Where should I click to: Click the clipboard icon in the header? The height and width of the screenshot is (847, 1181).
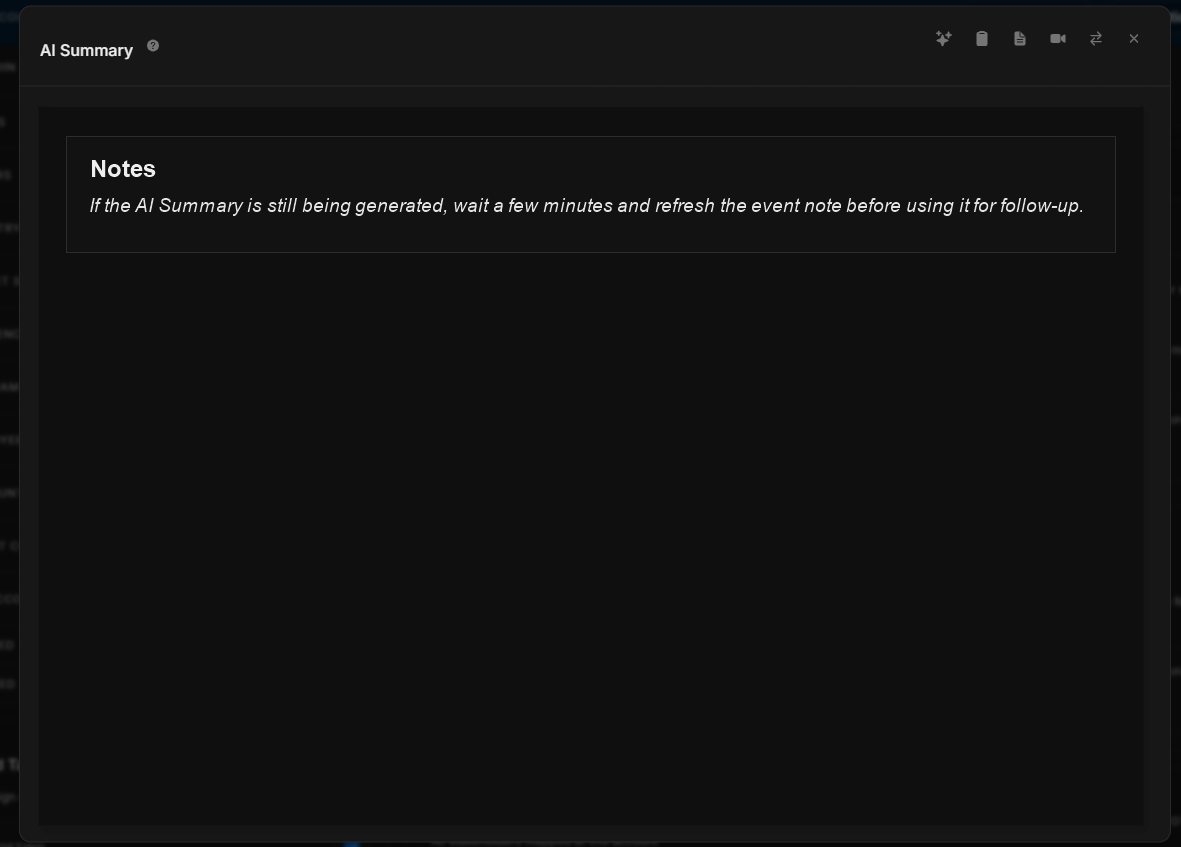pos(982,38)
